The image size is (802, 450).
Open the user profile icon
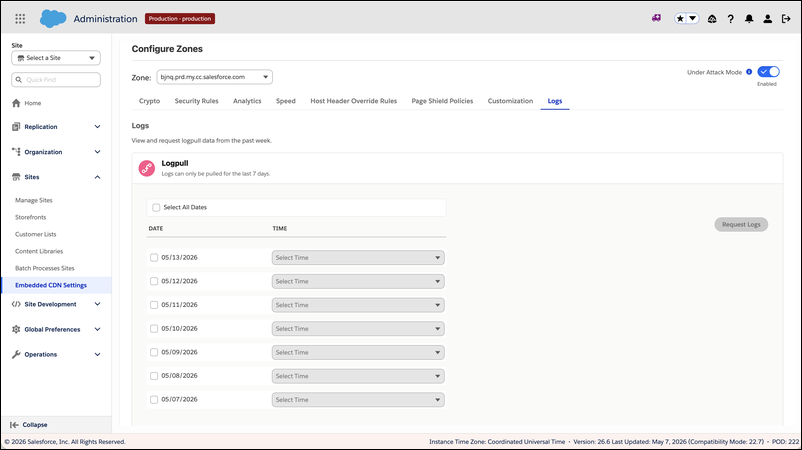pos(767,19)
